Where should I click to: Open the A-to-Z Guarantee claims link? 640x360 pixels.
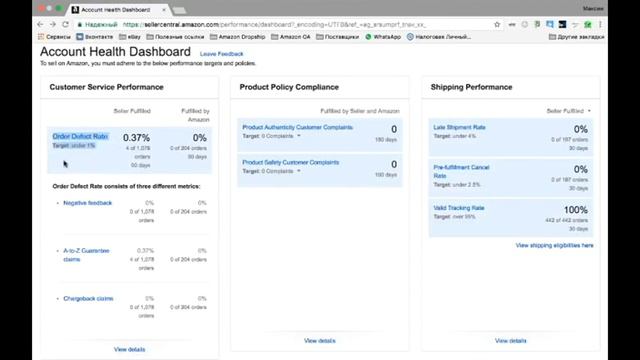click(86, 255)
